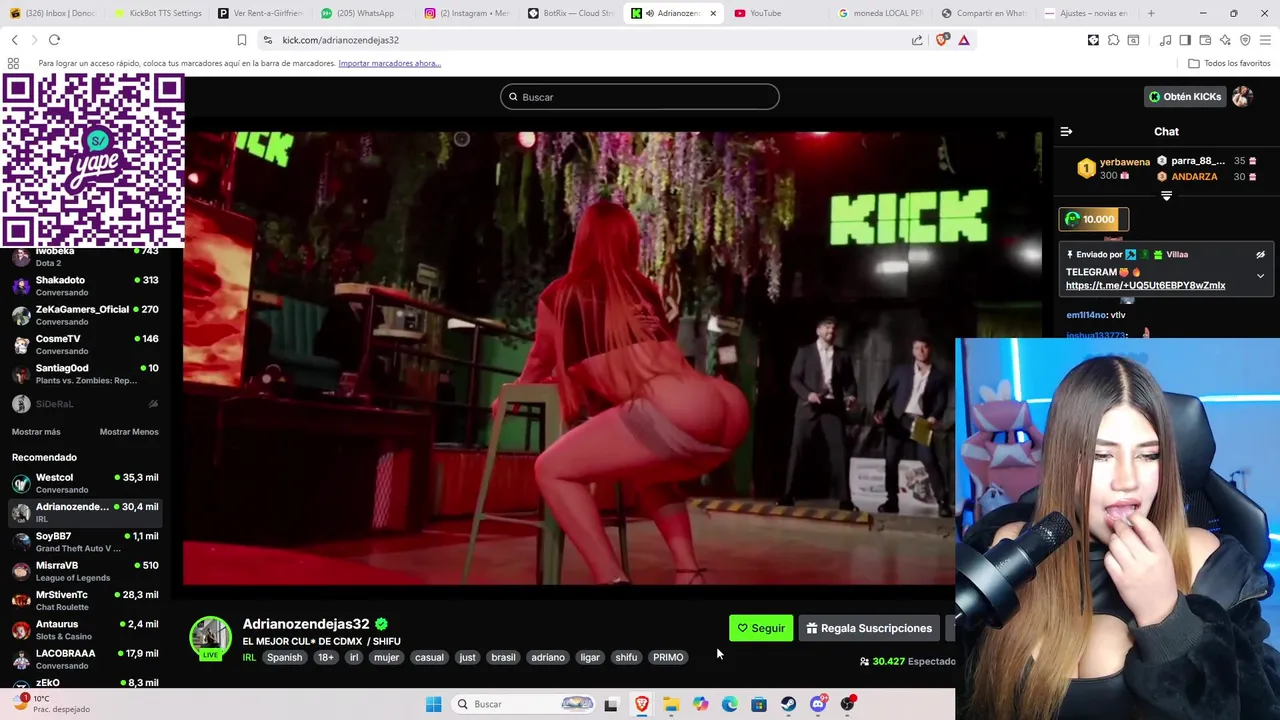Open Steam from the taskbar

[x=788, y=704]
